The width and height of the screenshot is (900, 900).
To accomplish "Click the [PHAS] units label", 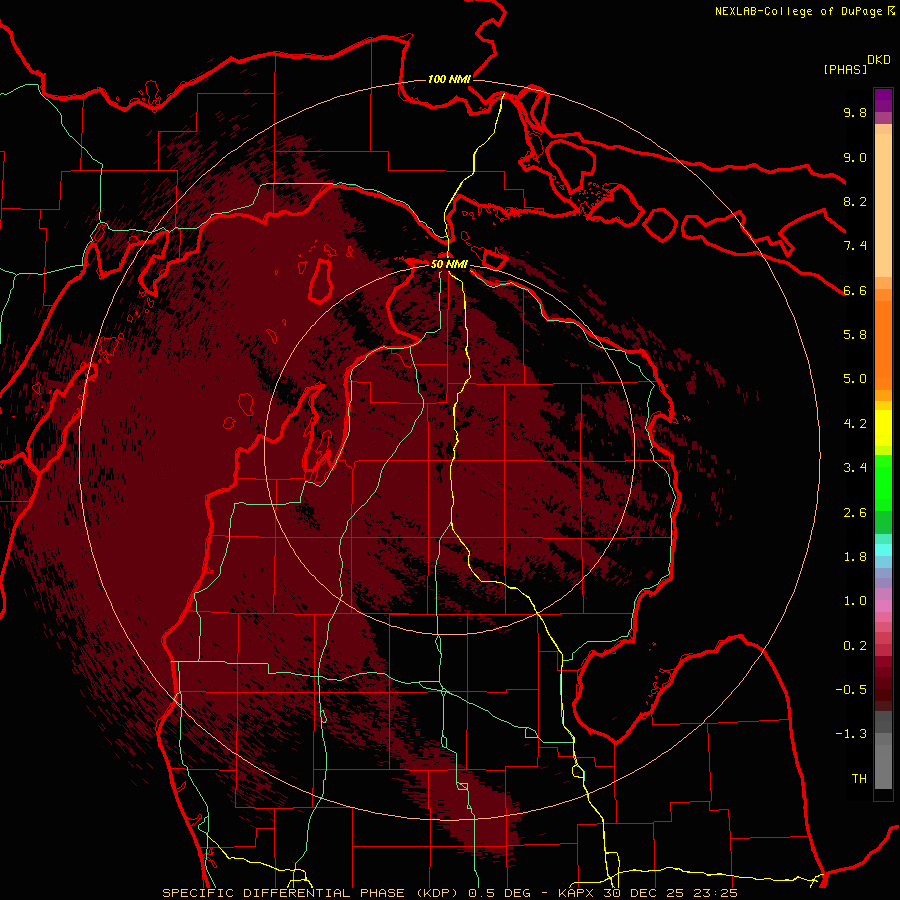I will pos(845,70).
